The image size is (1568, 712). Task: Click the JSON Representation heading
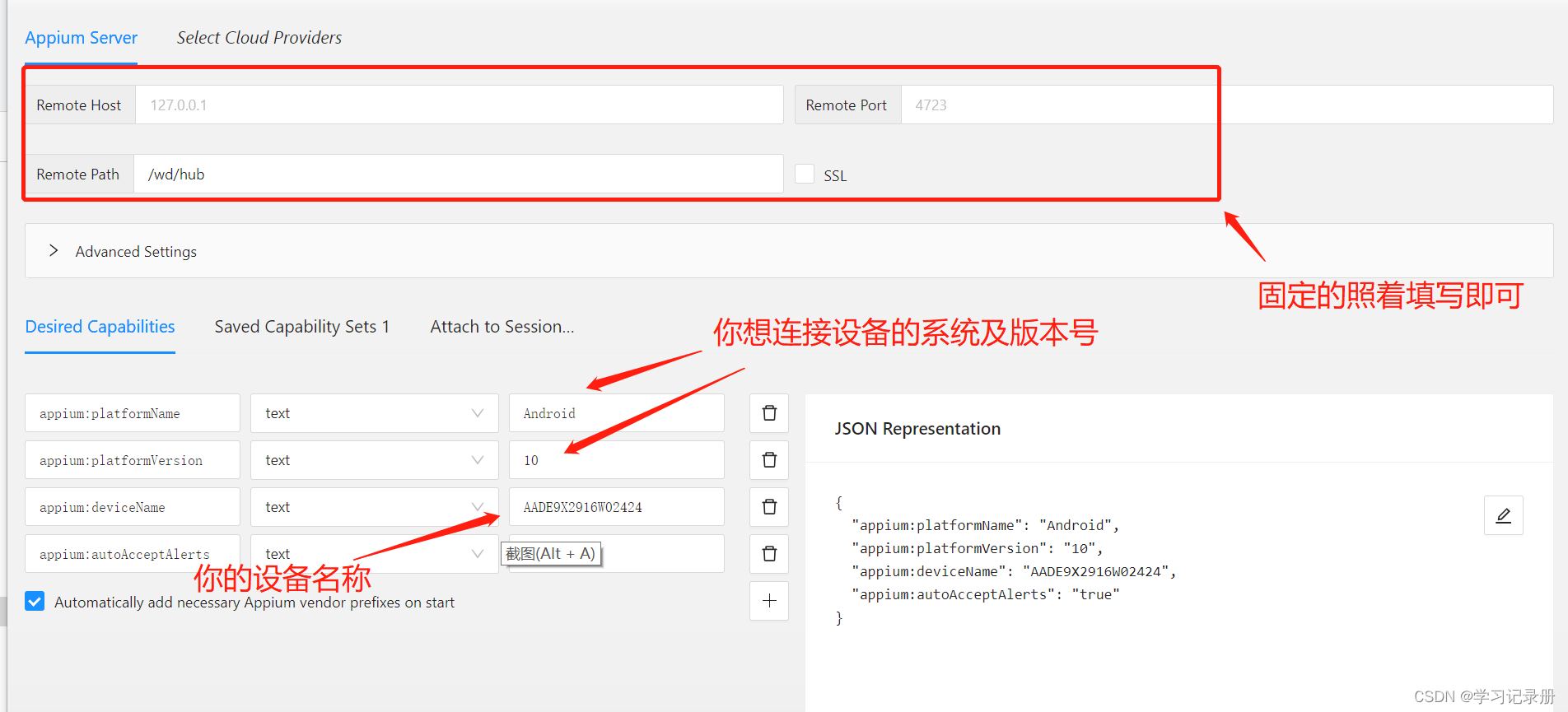(x=917, y=429)
